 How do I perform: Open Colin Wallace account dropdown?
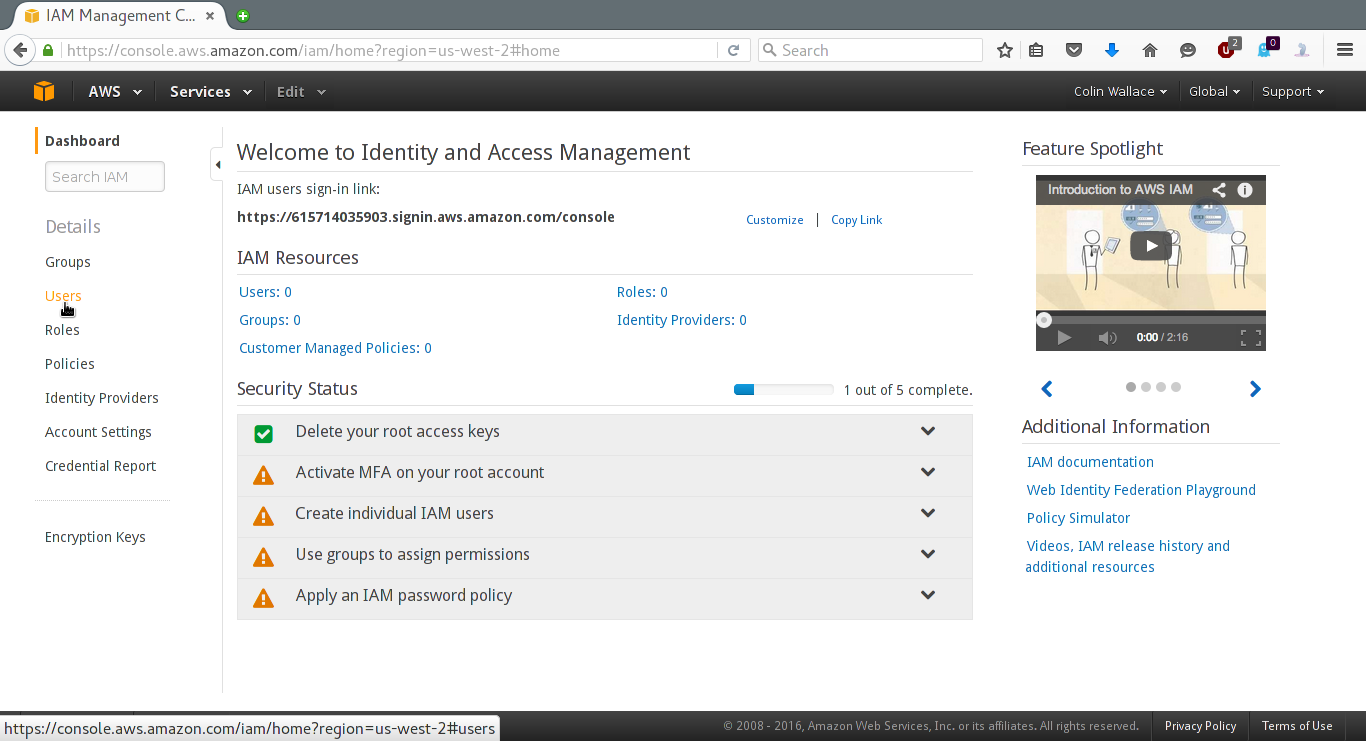click(1120, 91)
